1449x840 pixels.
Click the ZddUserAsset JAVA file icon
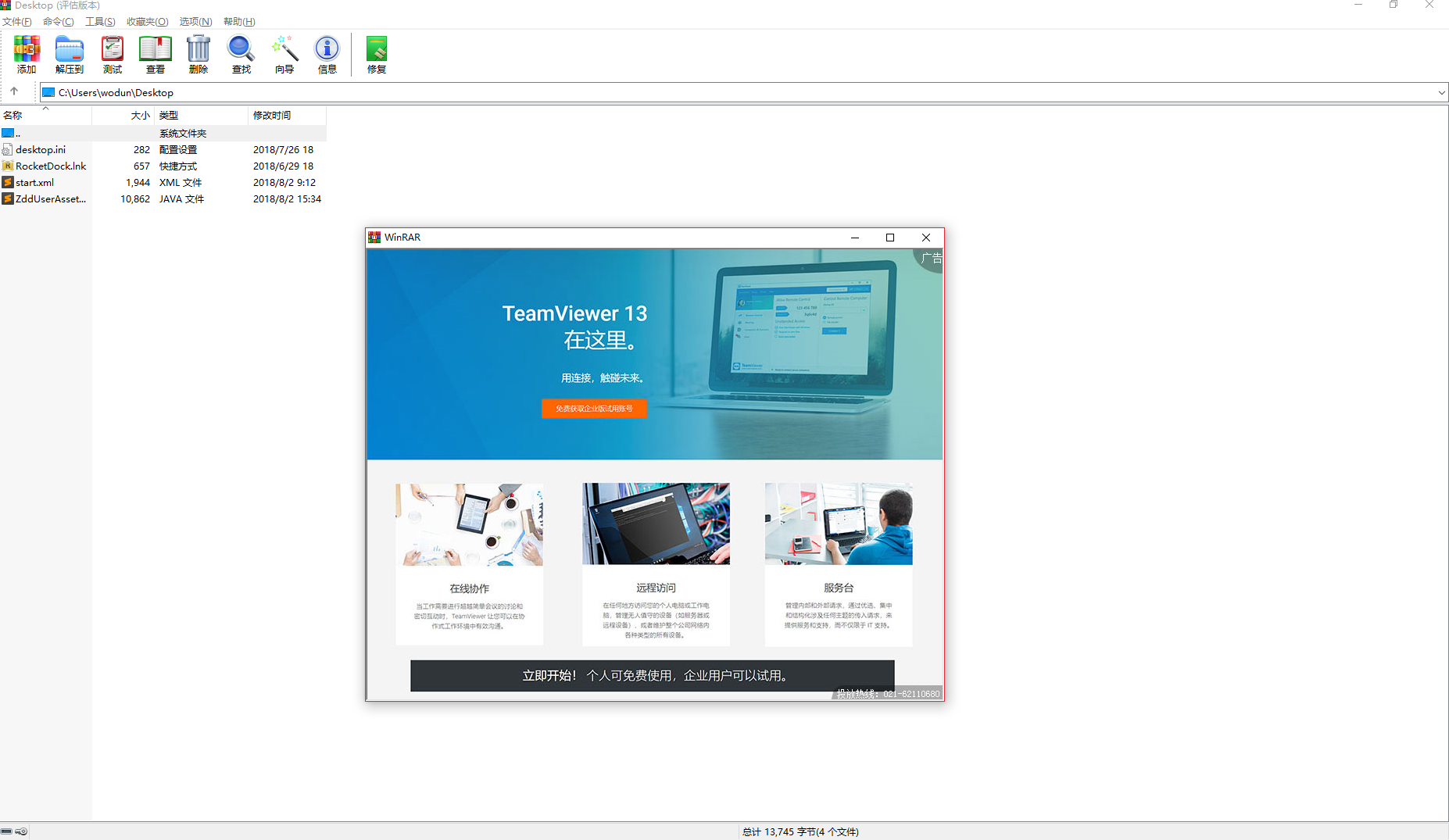[x=8, y=198]
